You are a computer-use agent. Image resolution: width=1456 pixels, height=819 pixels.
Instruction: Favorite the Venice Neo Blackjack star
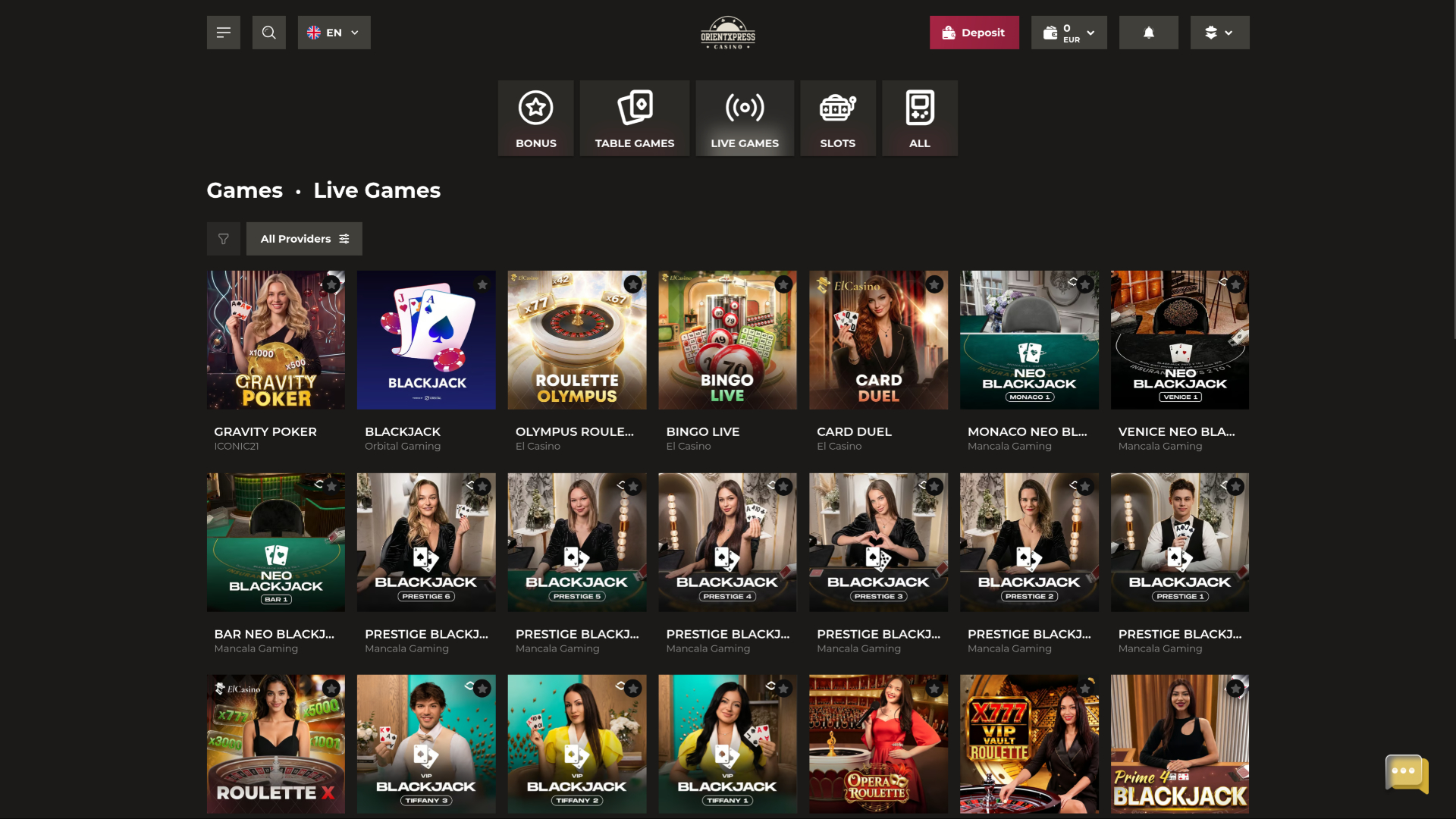pos(1235,284)
